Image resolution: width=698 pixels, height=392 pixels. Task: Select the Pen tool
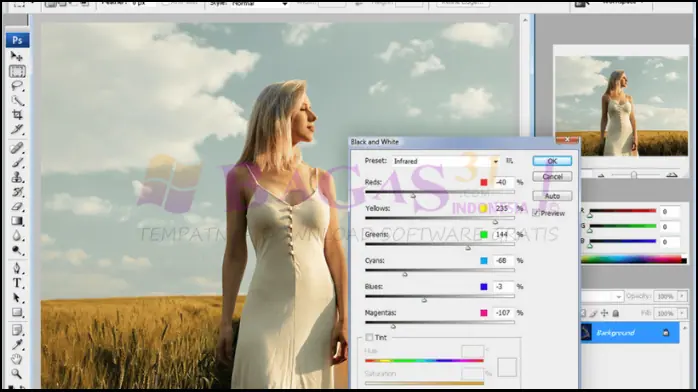(17, 268)
